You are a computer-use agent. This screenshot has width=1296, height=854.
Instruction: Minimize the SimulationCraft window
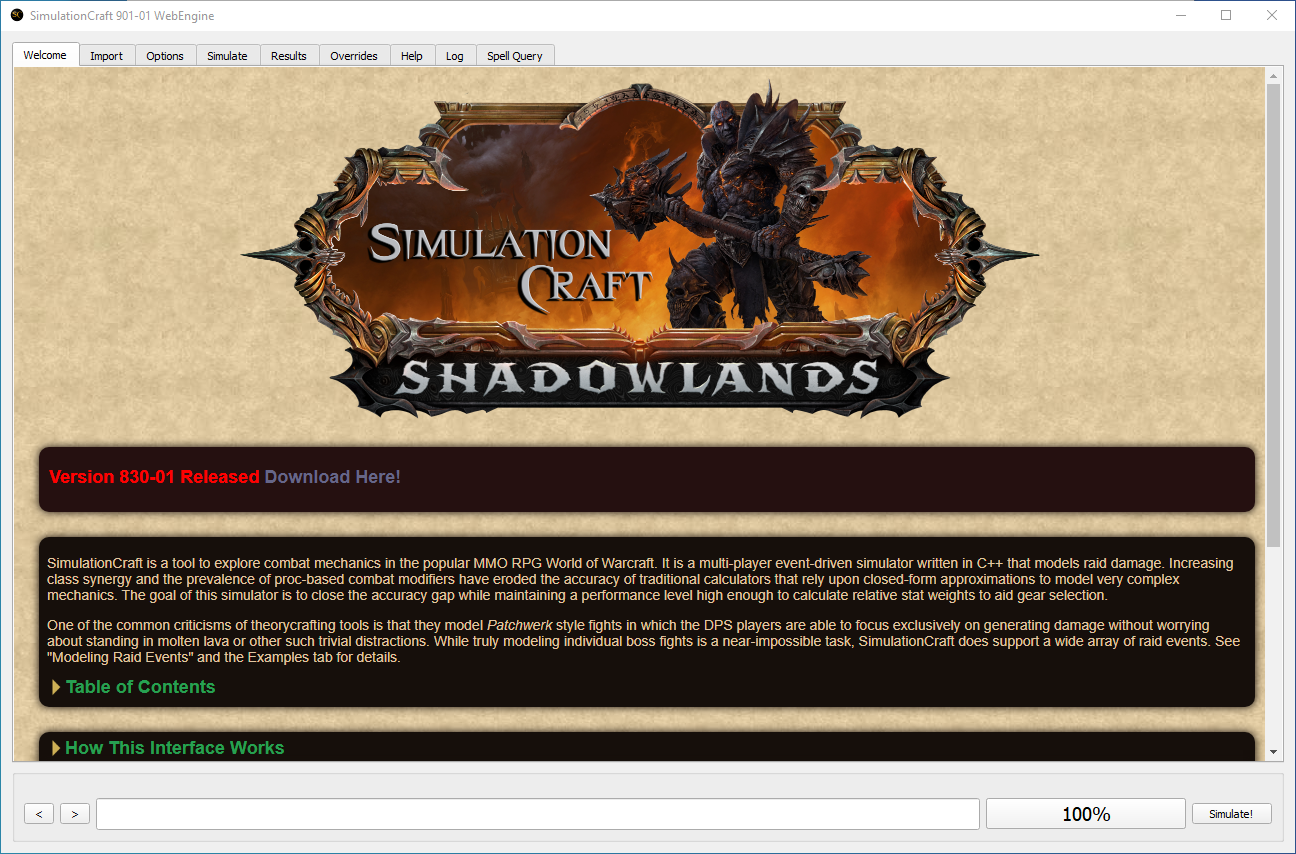coord(1181,15)
